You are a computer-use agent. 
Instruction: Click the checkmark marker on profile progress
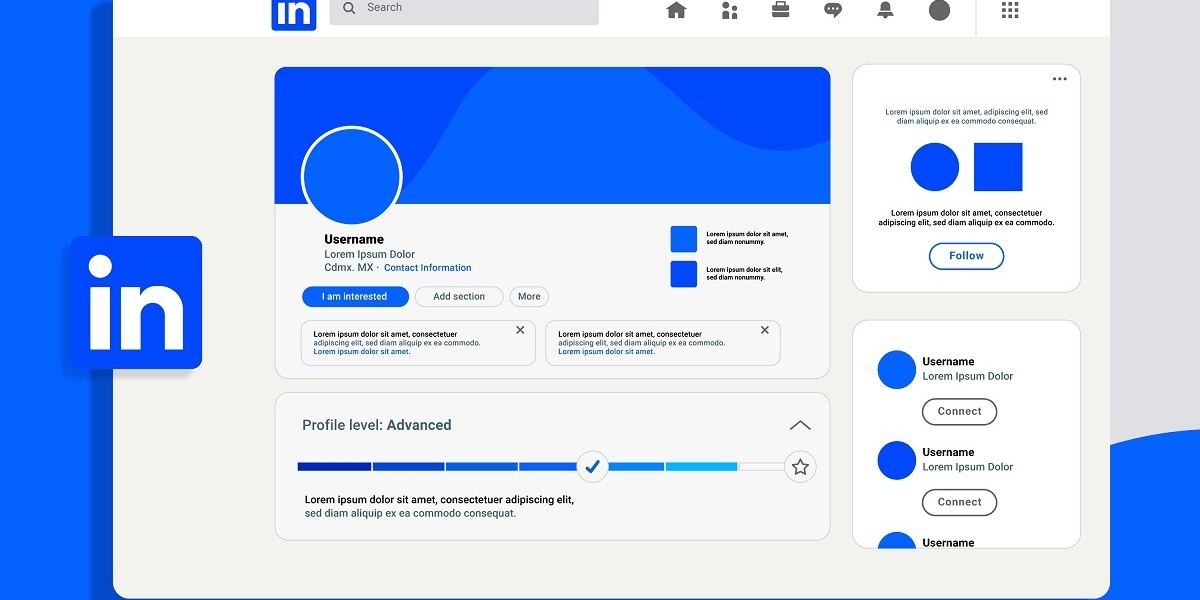point(592,467)
